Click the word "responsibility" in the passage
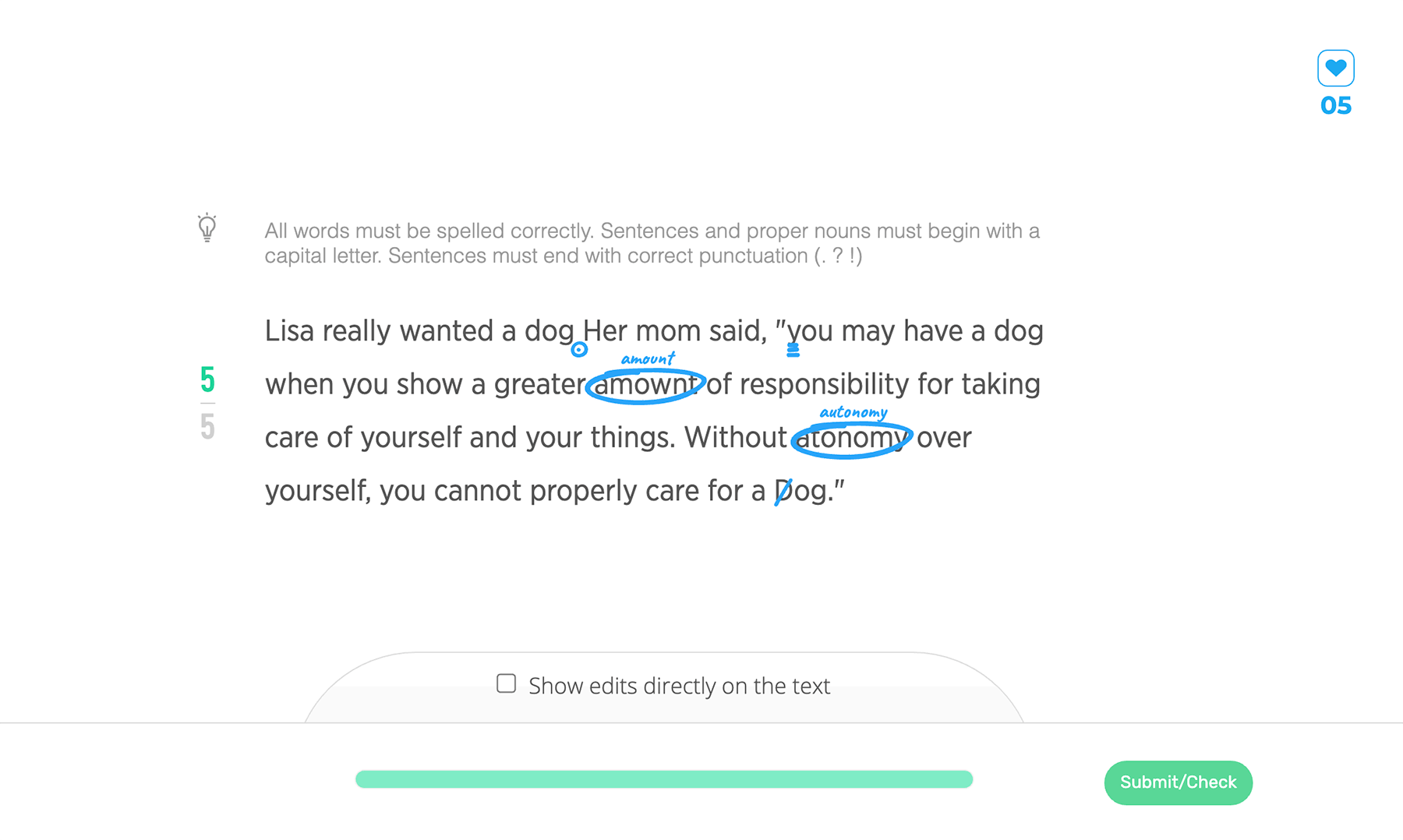The height and width of the screenshot is (840, 1403). click(823, 384)
